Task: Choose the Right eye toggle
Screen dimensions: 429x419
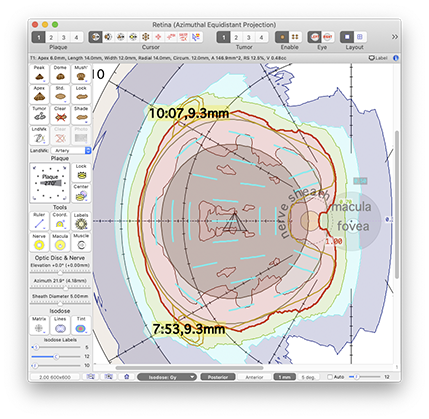Action: [x=328, y=37]
